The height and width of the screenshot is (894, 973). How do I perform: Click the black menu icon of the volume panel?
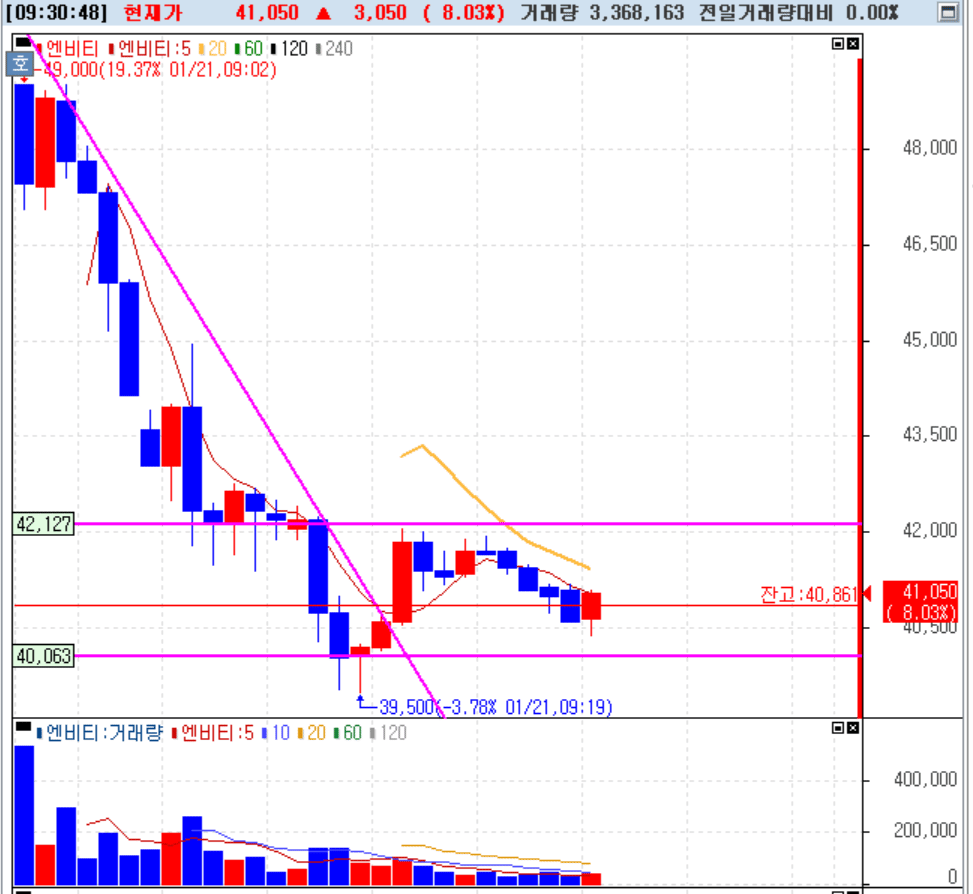pos(23,727)
